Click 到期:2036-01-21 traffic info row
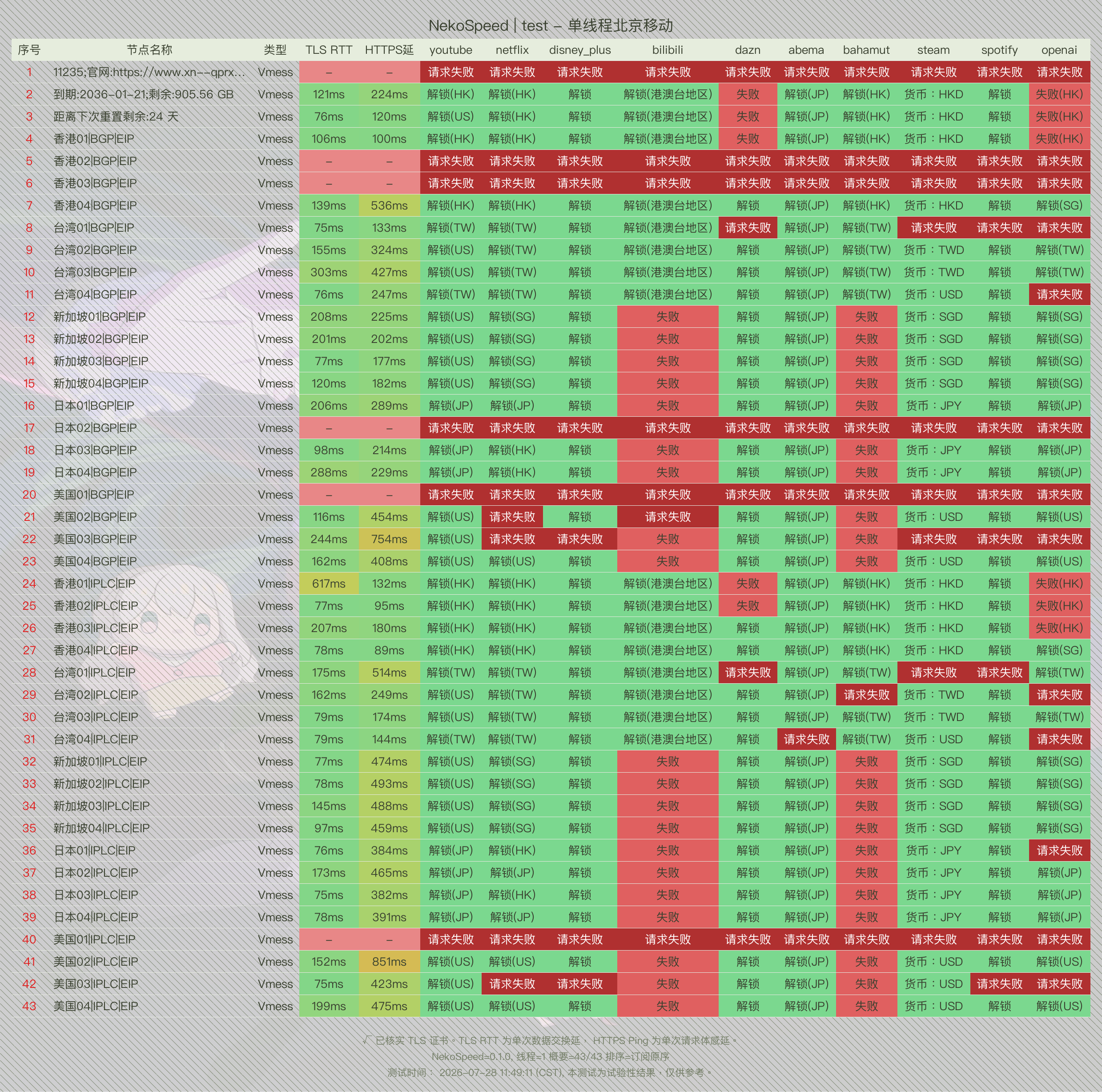Screen dimensions: 1102x1092 pos(144,94)
